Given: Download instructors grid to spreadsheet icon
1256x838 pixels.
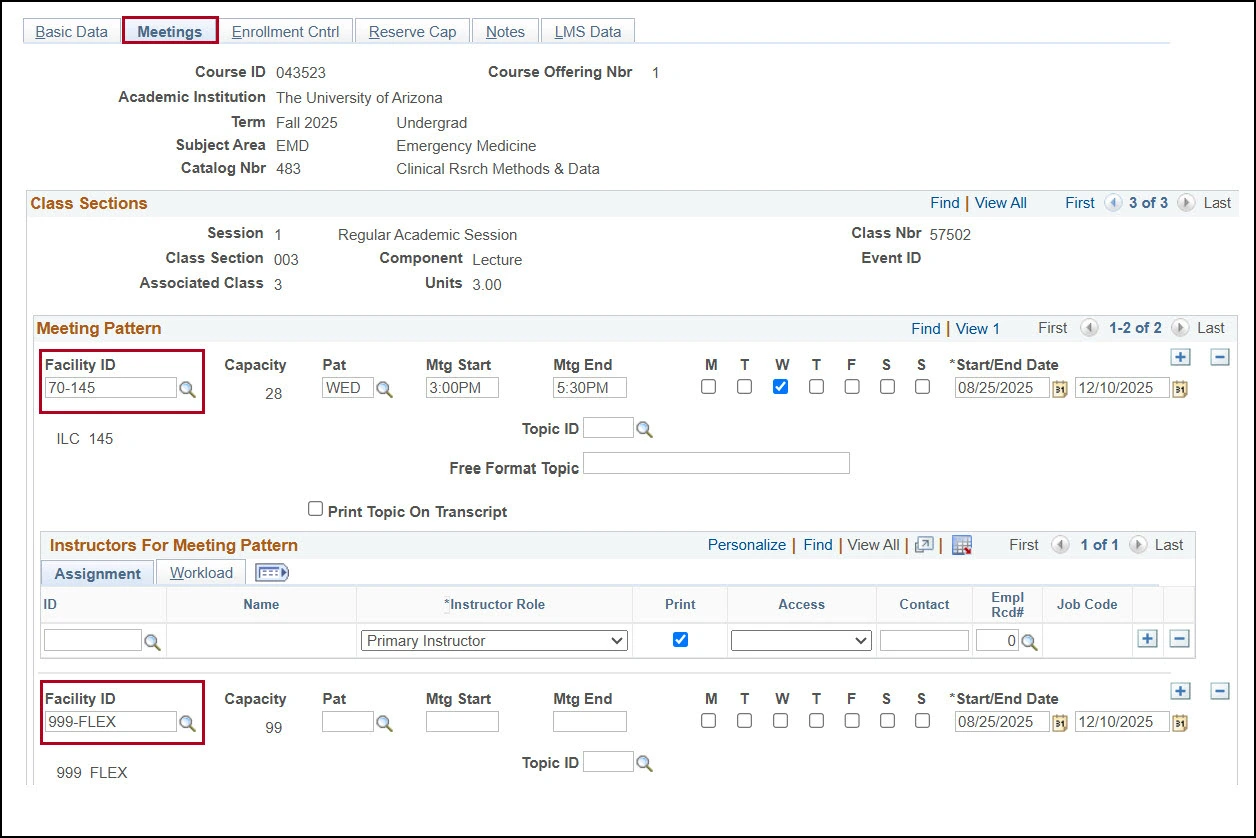Looking at the screenshot, I should 962,545.
